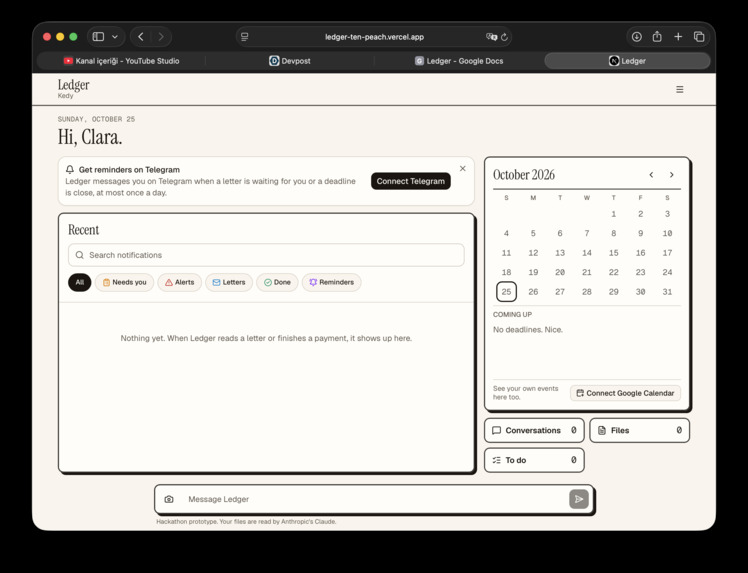Filter notifications by Reminders
Image resolution: width=748 pixels, height=573 pixels.
point(332,282)
